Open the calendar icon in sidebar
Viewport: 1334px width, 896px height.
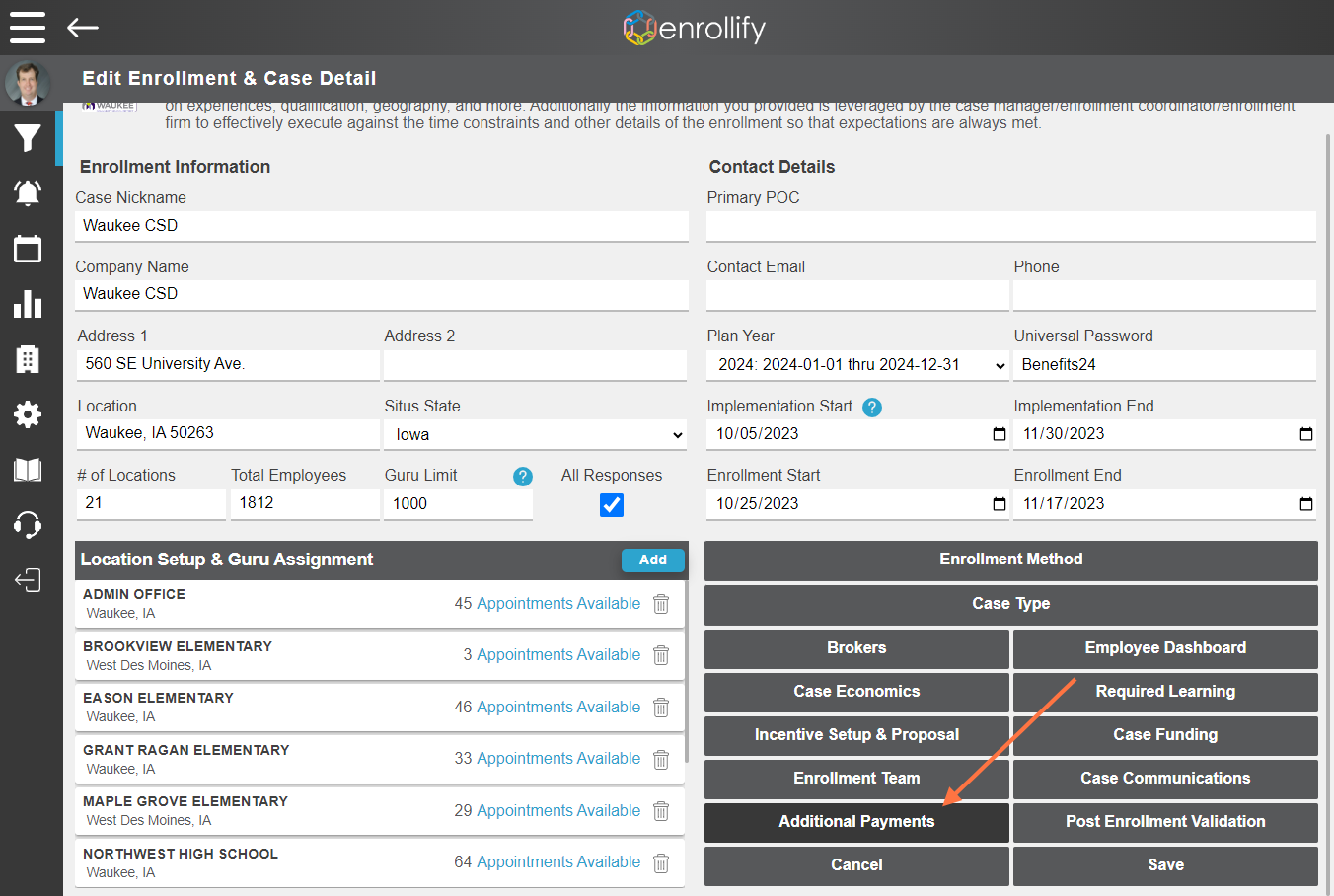28,249
